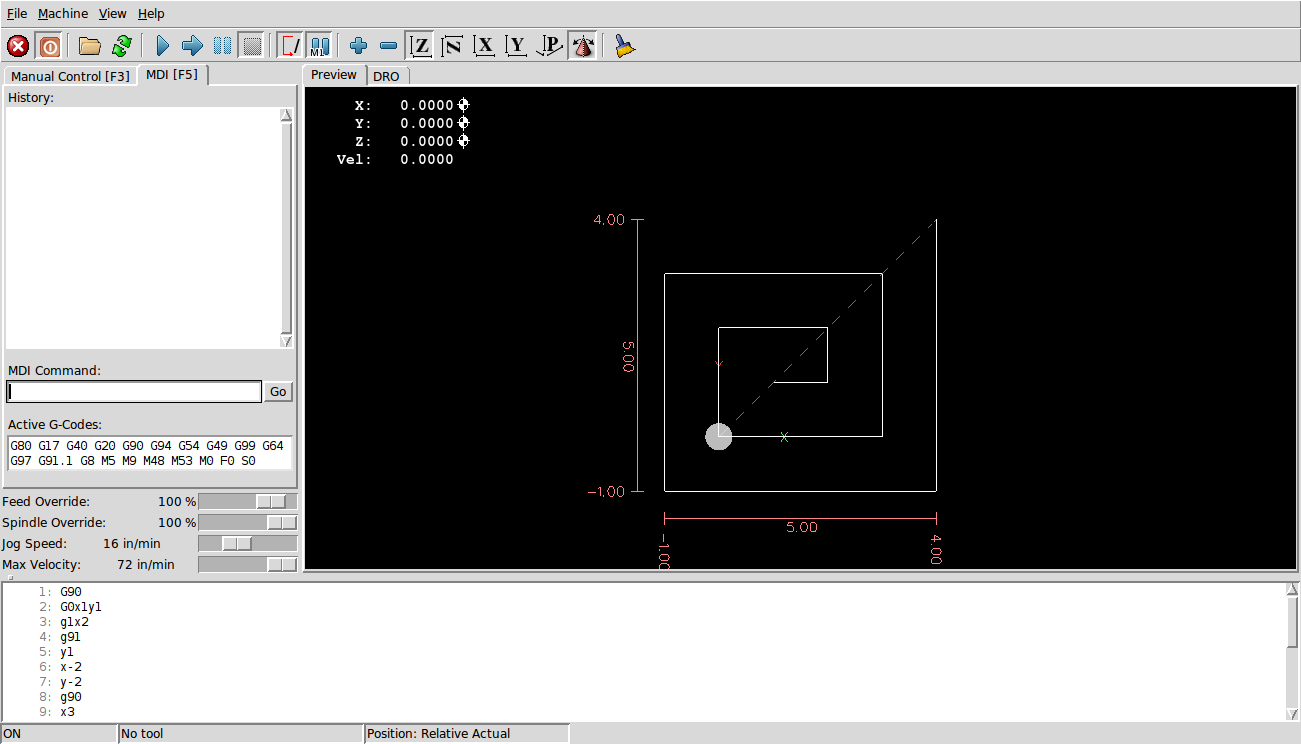Toggle the Emergency Stop button
Image resolution: width=1301 pixels, height=744 pixels.
point(18,46)
